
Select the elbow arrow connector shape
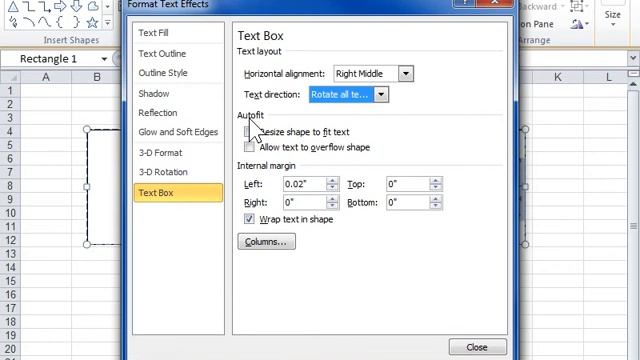point(44,6)
